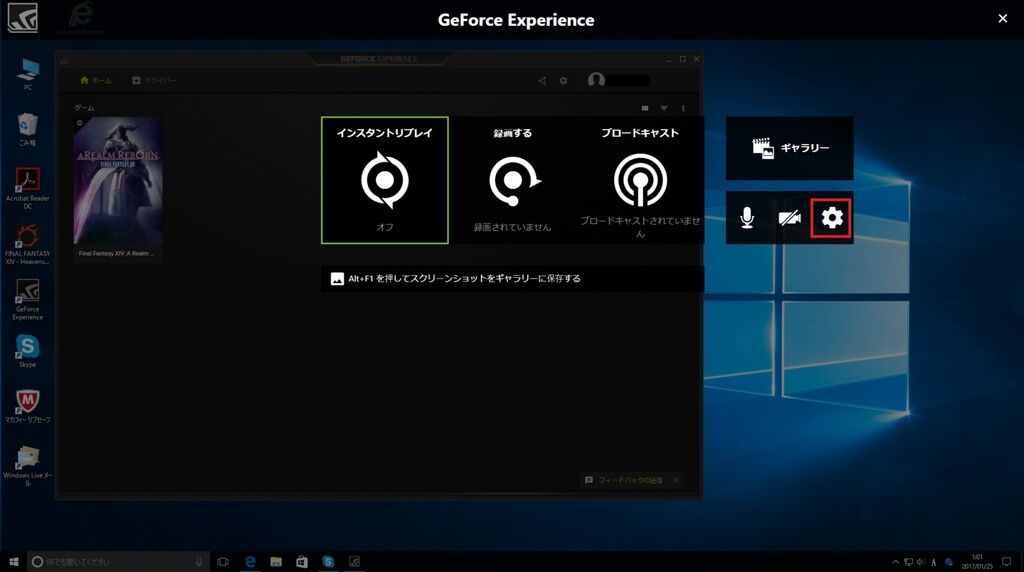
Task: Click the share icon in GeForce window
Action: [x=542, y=80]
